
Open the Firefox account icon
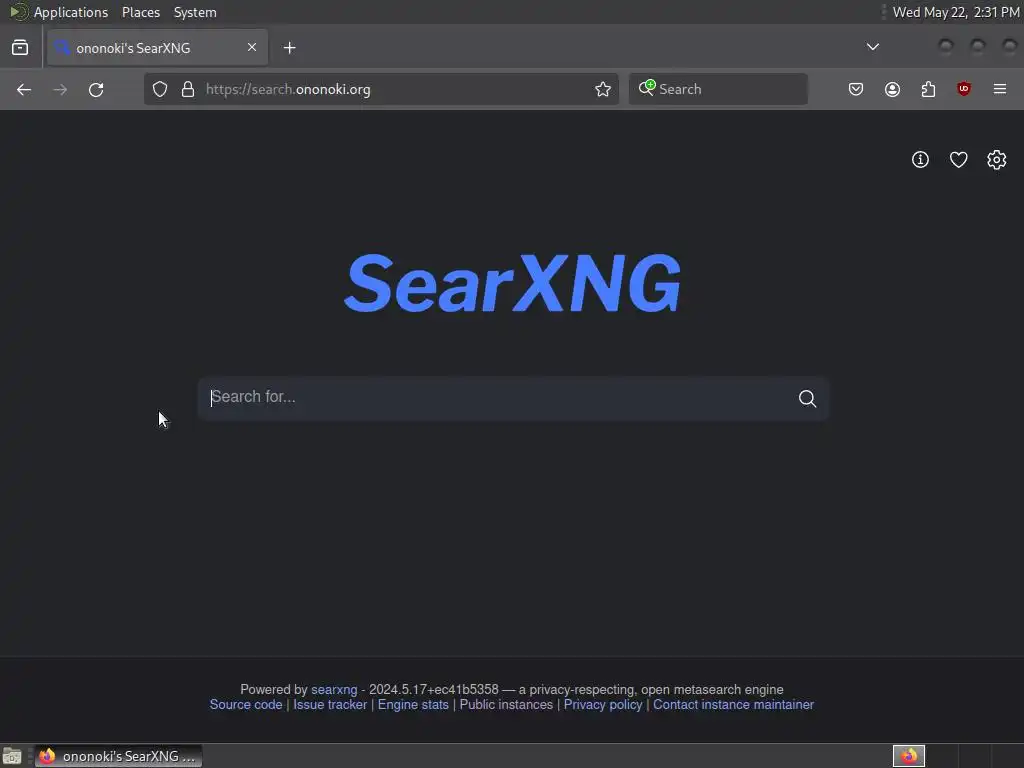pyautogui.click(x=892, y=89)
